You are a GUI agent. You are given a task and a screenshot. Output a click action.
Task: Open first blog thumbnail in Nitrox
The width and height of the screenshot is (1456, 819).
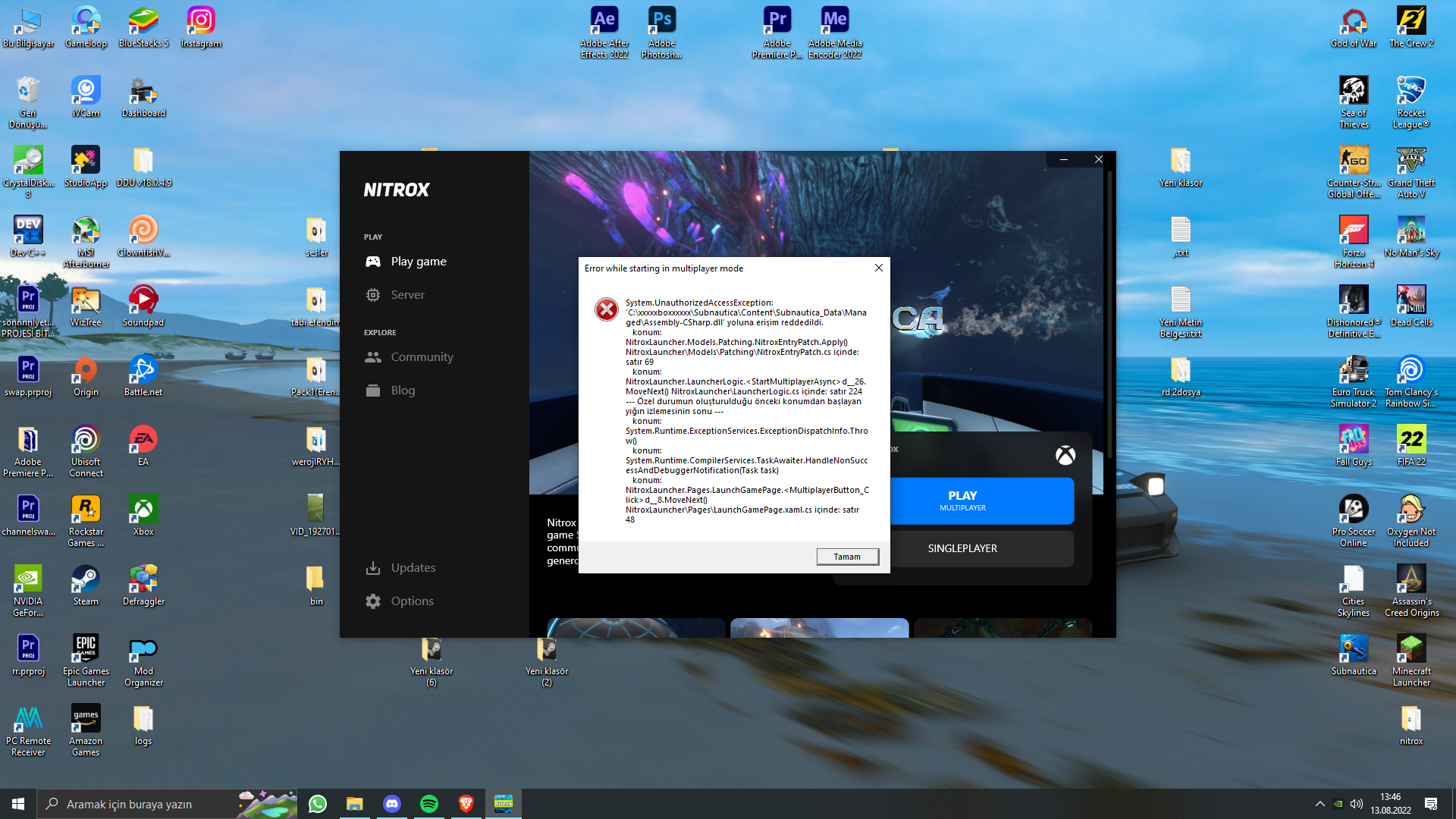click(635, 627)
